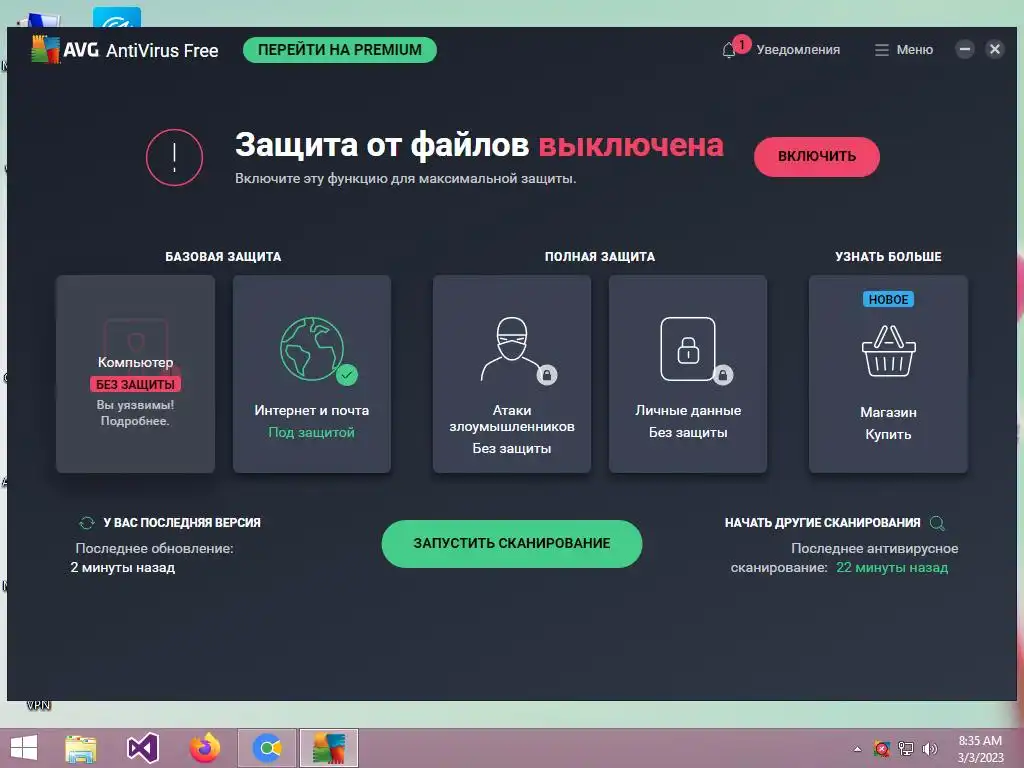Open the notifications bell icon

(x=729, y=50)
